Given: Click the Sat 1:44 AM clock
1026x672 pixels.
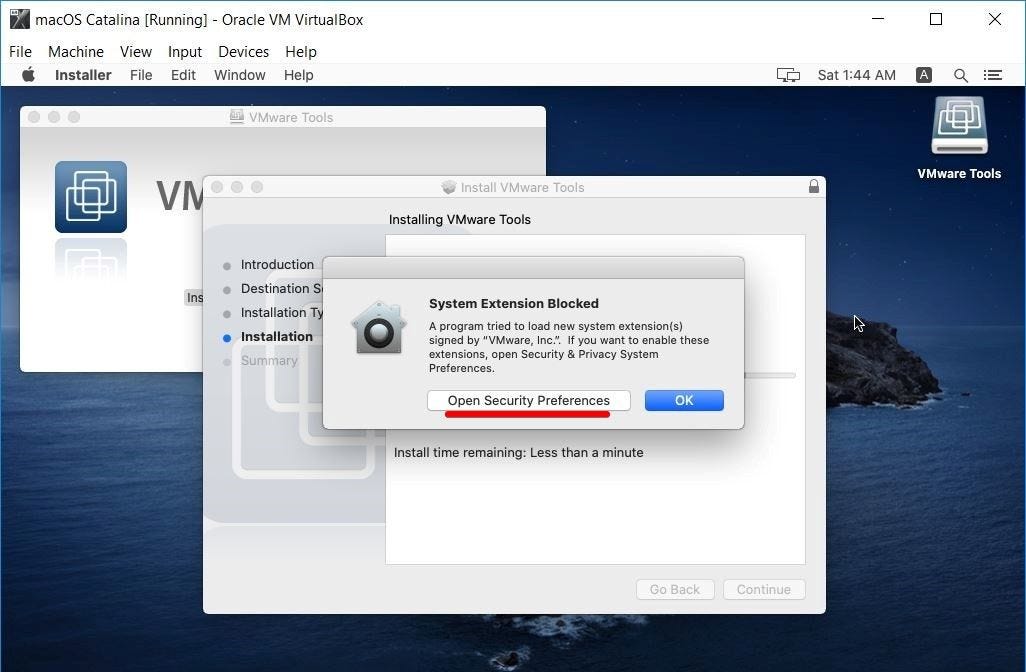Looking at the screenshot, I should click(857, 75).
